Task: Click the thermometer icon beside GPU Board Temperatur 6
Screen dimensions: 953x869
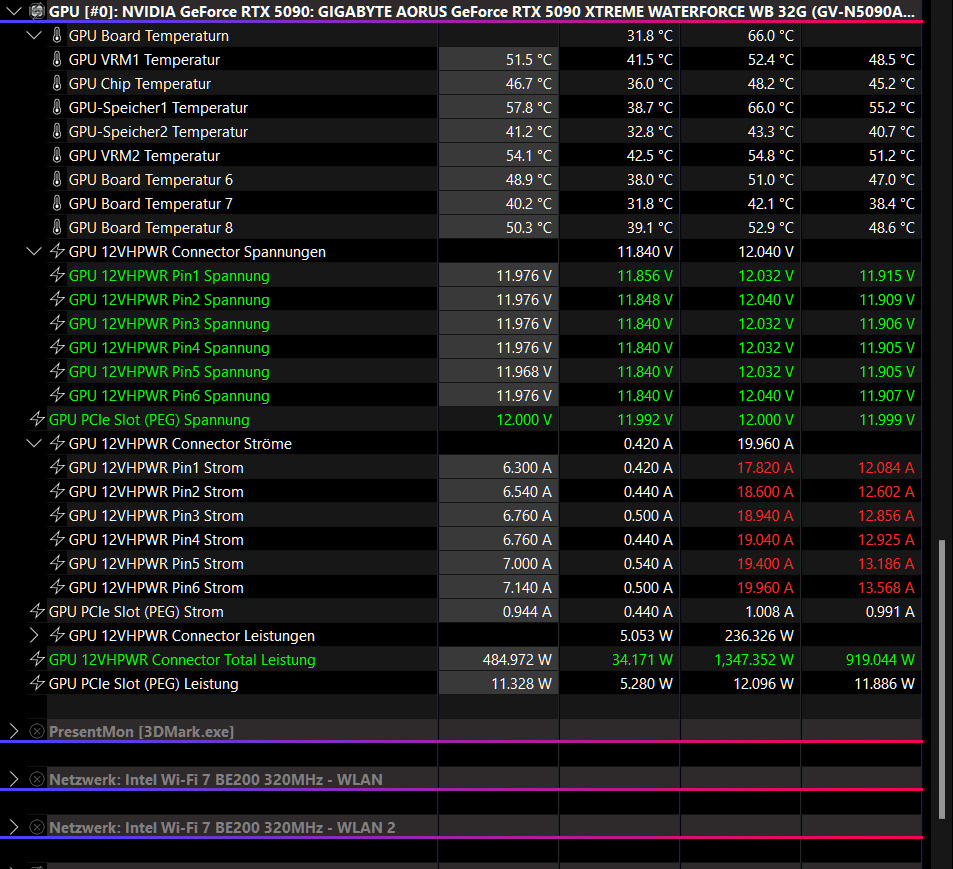Action: 57,179
